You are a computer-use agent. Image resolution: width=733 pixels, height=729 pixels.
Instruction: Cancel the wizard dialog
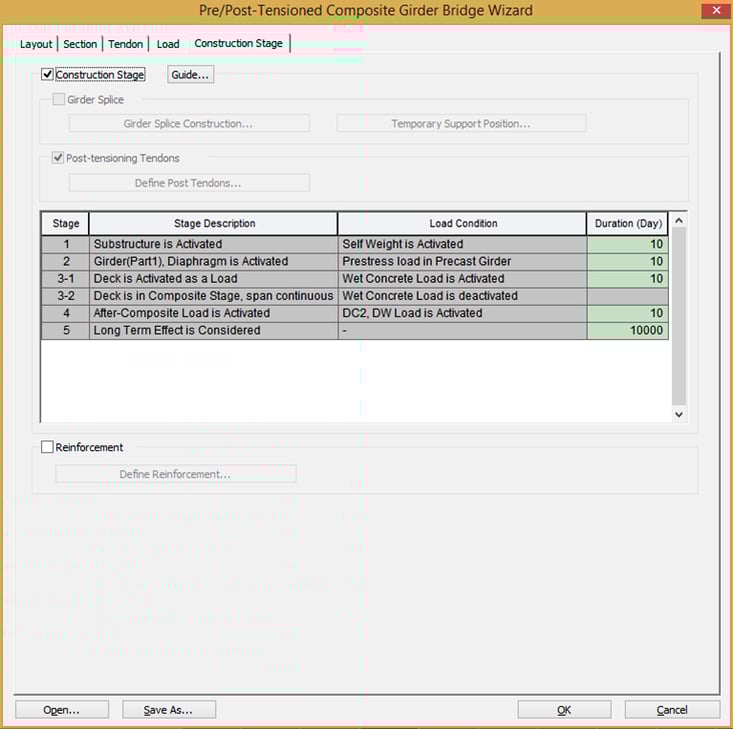(672, 710)
